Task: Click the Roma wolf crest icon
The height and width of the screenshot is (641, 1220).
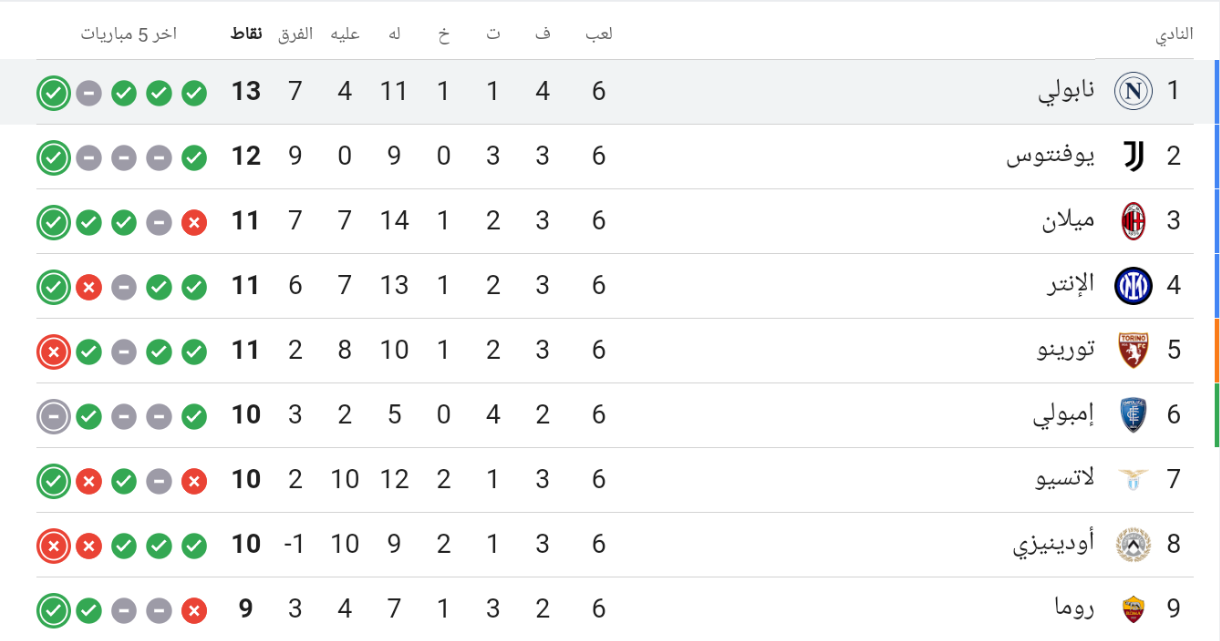Action: pos(1133,609)
